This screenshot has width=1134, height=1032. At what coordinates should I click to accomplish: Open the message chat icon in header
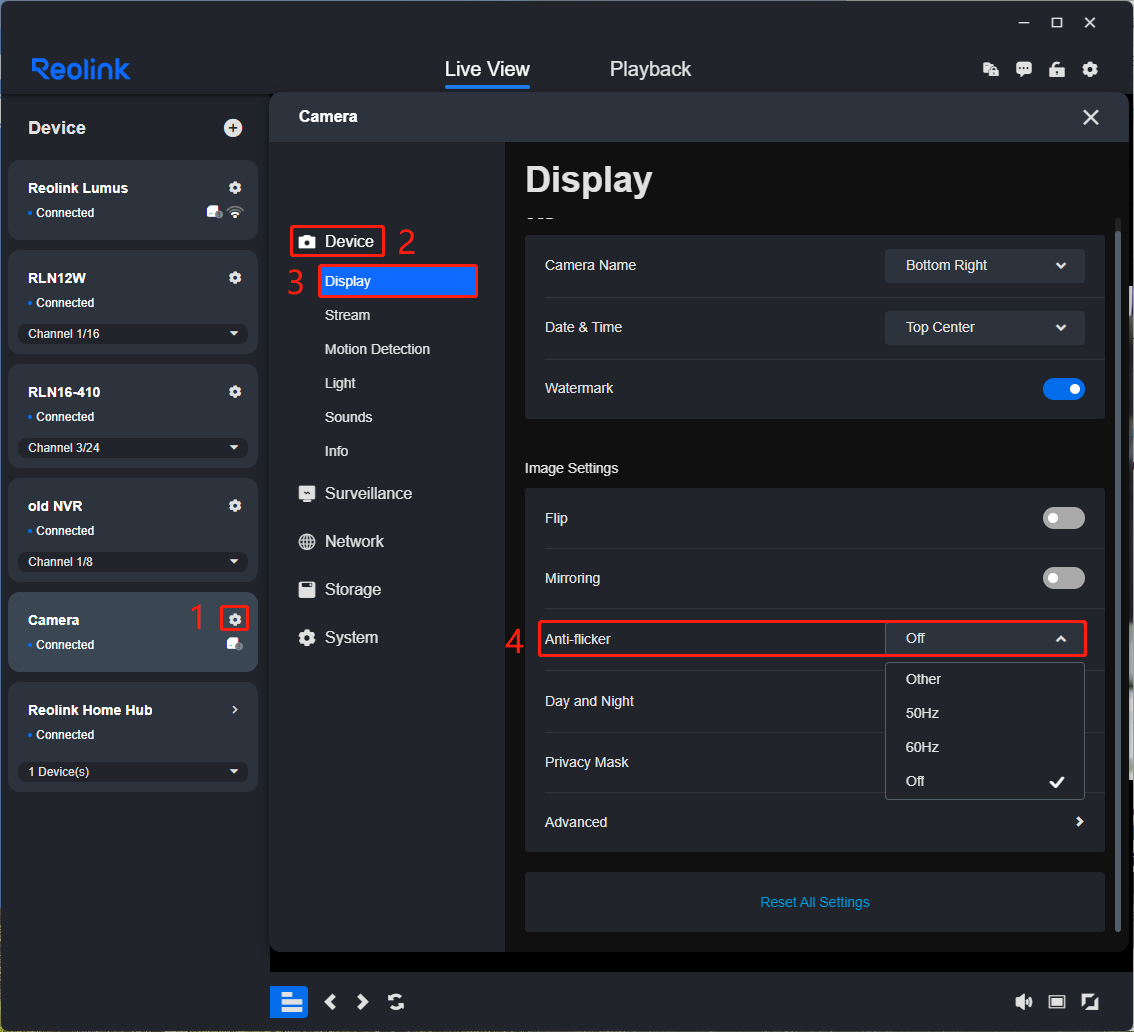[x=1024, y=69]
